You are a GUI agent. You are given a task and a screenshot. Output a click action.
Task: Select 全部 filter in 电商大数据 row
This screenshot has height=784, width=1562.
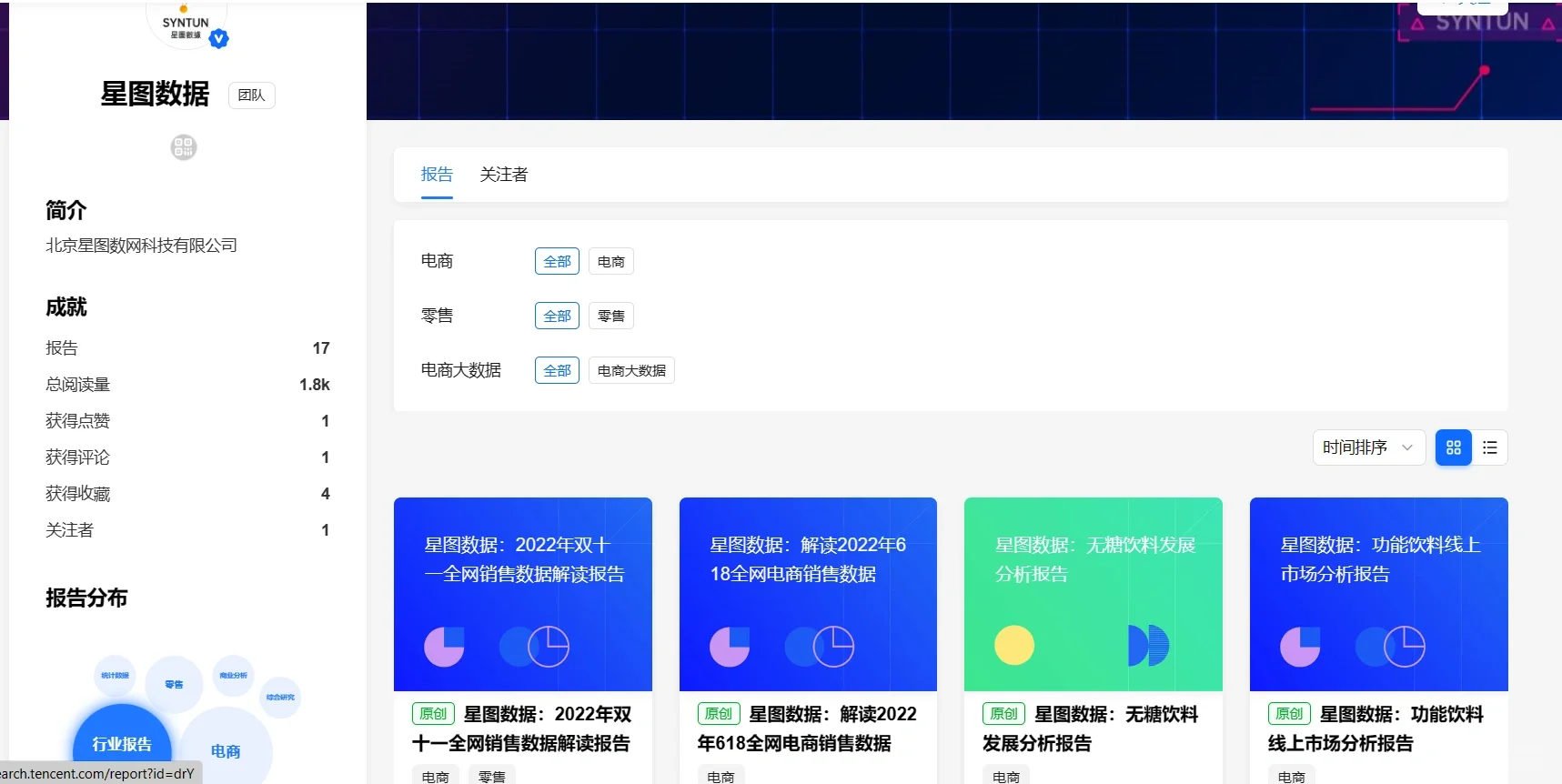pos(557,370)
